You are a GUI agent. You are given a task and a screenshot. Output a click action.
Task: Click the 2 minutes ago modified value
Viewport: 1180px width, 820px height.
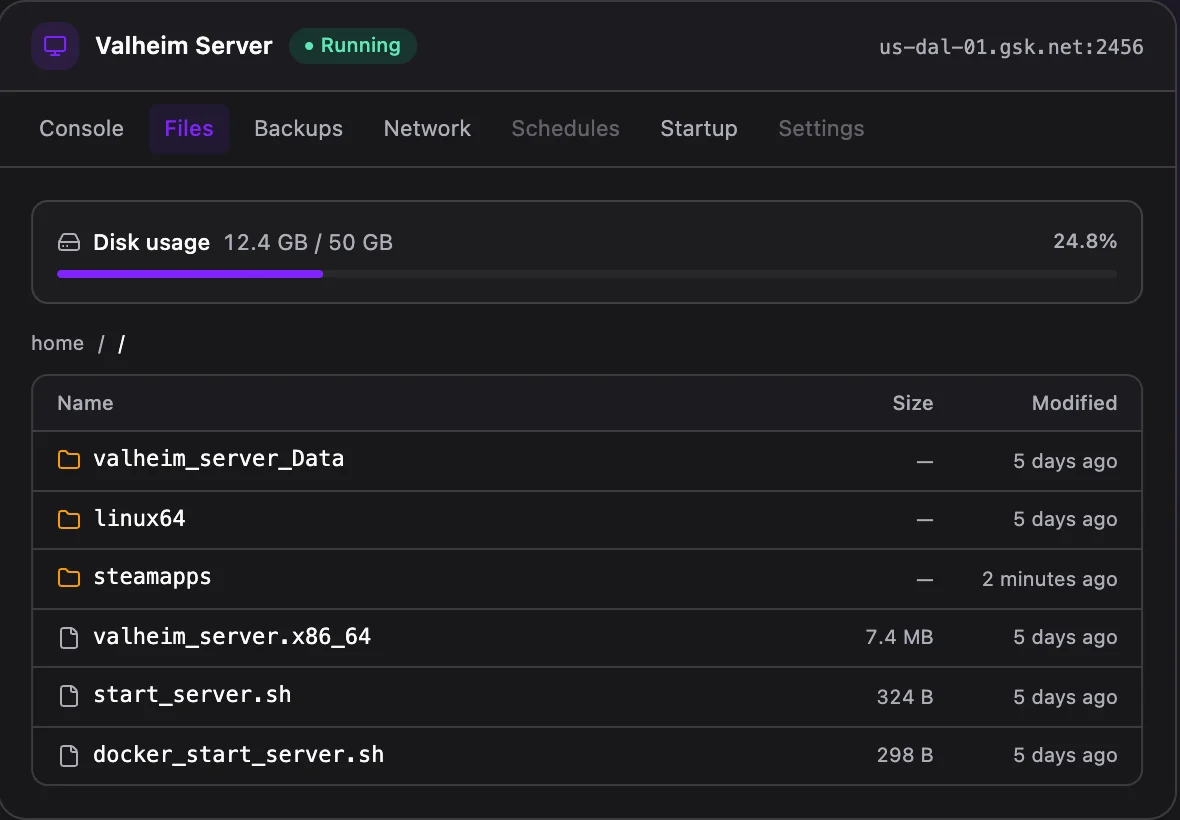pyautogui.click(x=1049, y=579)
